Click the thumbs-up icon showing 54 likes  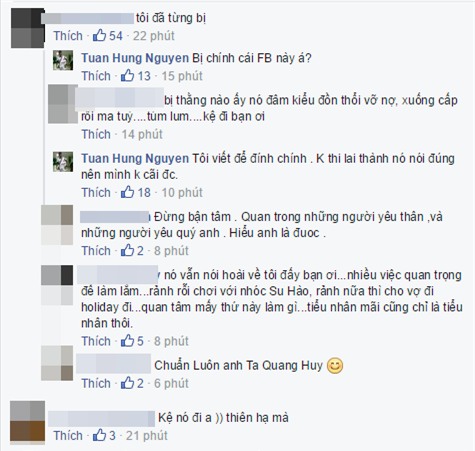(99, 35)
